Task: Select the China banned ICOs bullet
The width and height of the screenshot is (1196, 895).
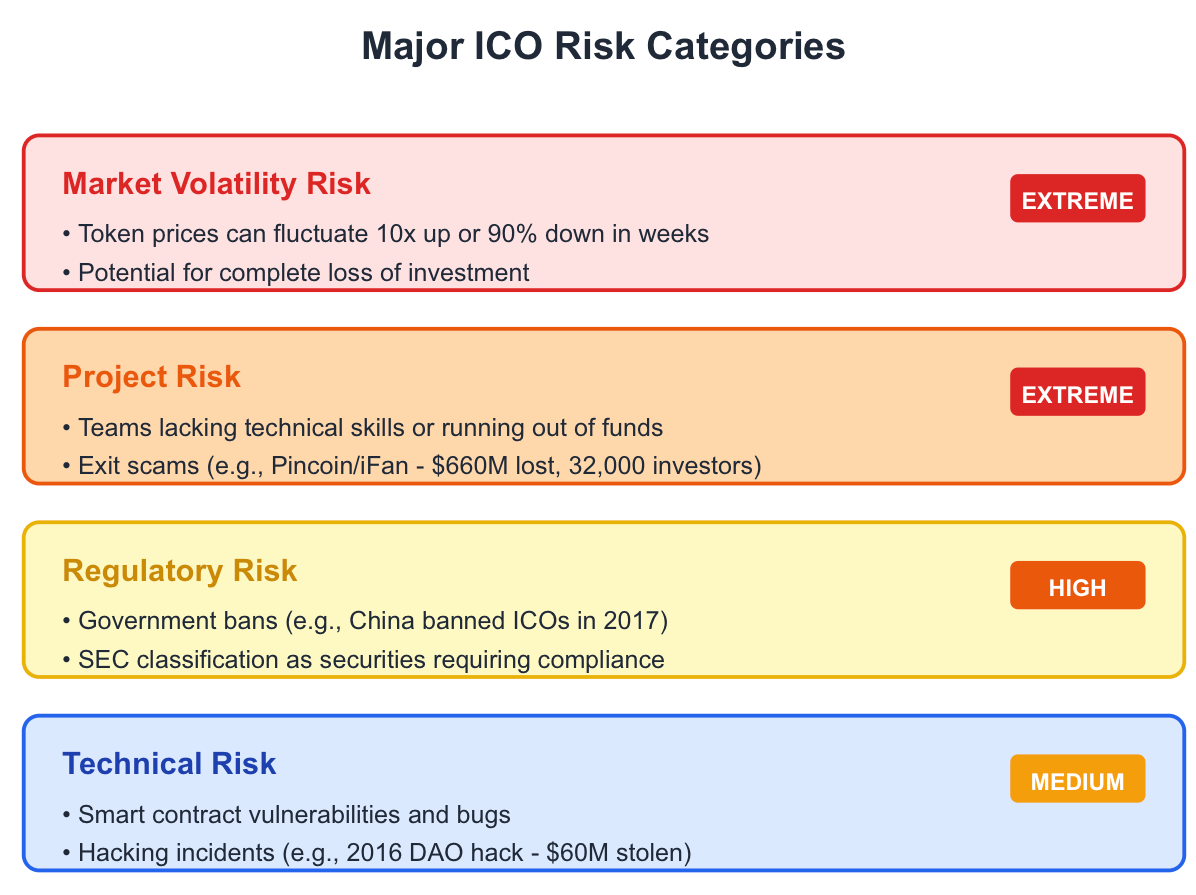Action: (364, 621)
